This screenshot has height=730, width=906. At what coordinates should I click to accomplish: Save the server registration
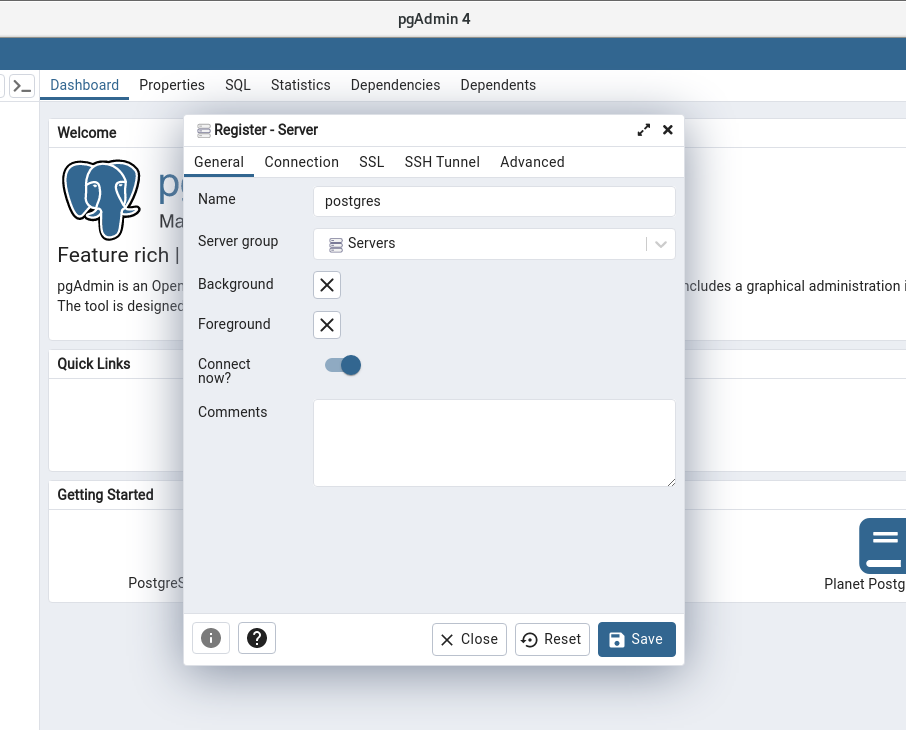pos(636,639)
